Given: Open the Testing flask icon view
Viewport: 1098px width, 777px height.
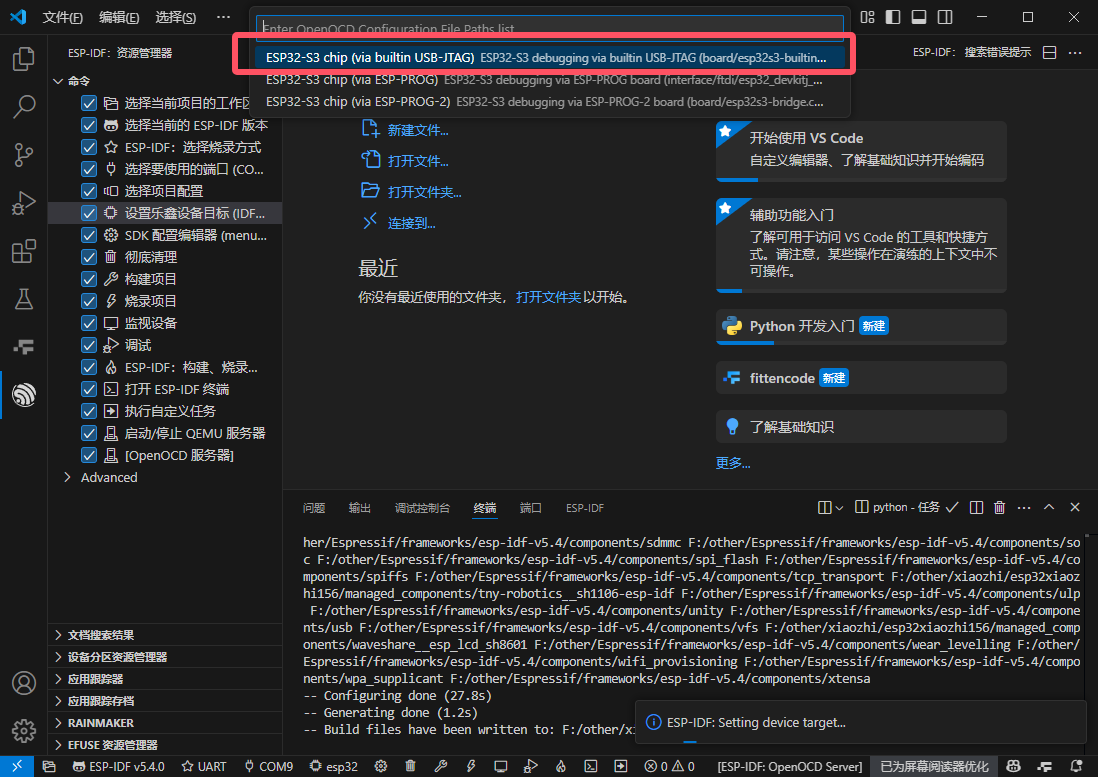Looking at the screenshot, I should coord(24,299).
